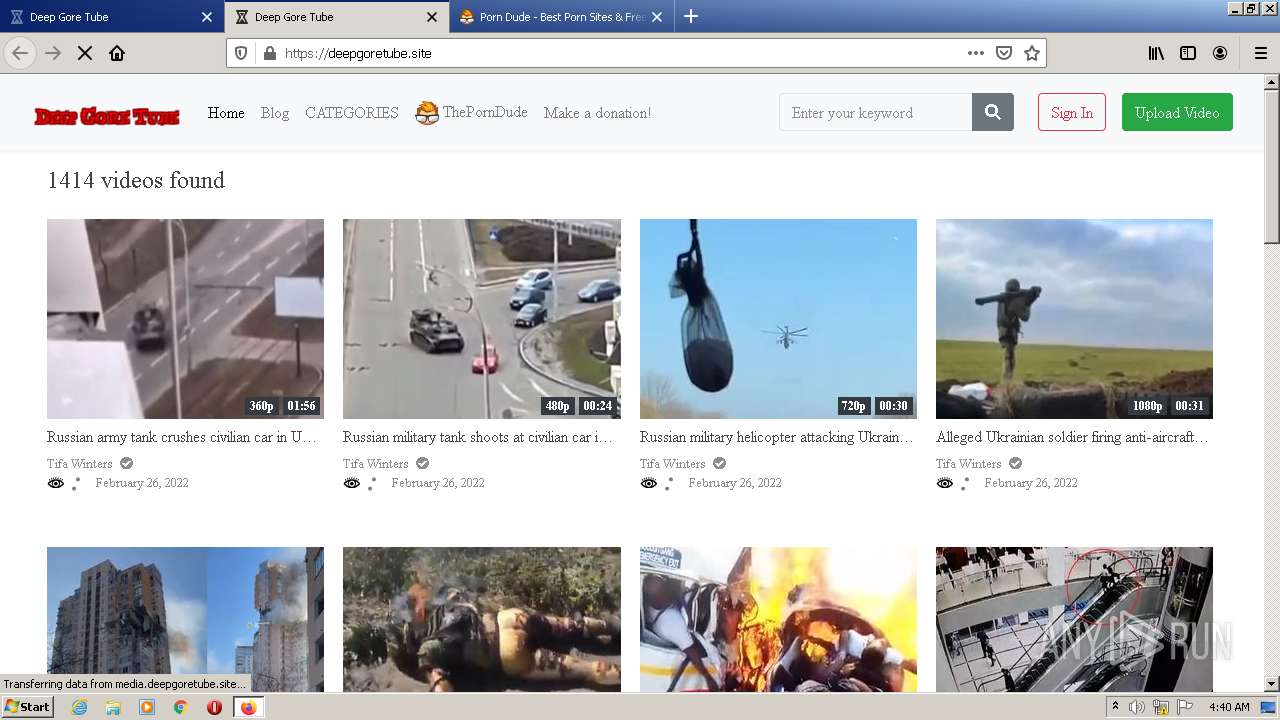The image size is (1280, 720).
Task: Close the active Deep Gore Tube tab
Action: [x=432, y=17]
